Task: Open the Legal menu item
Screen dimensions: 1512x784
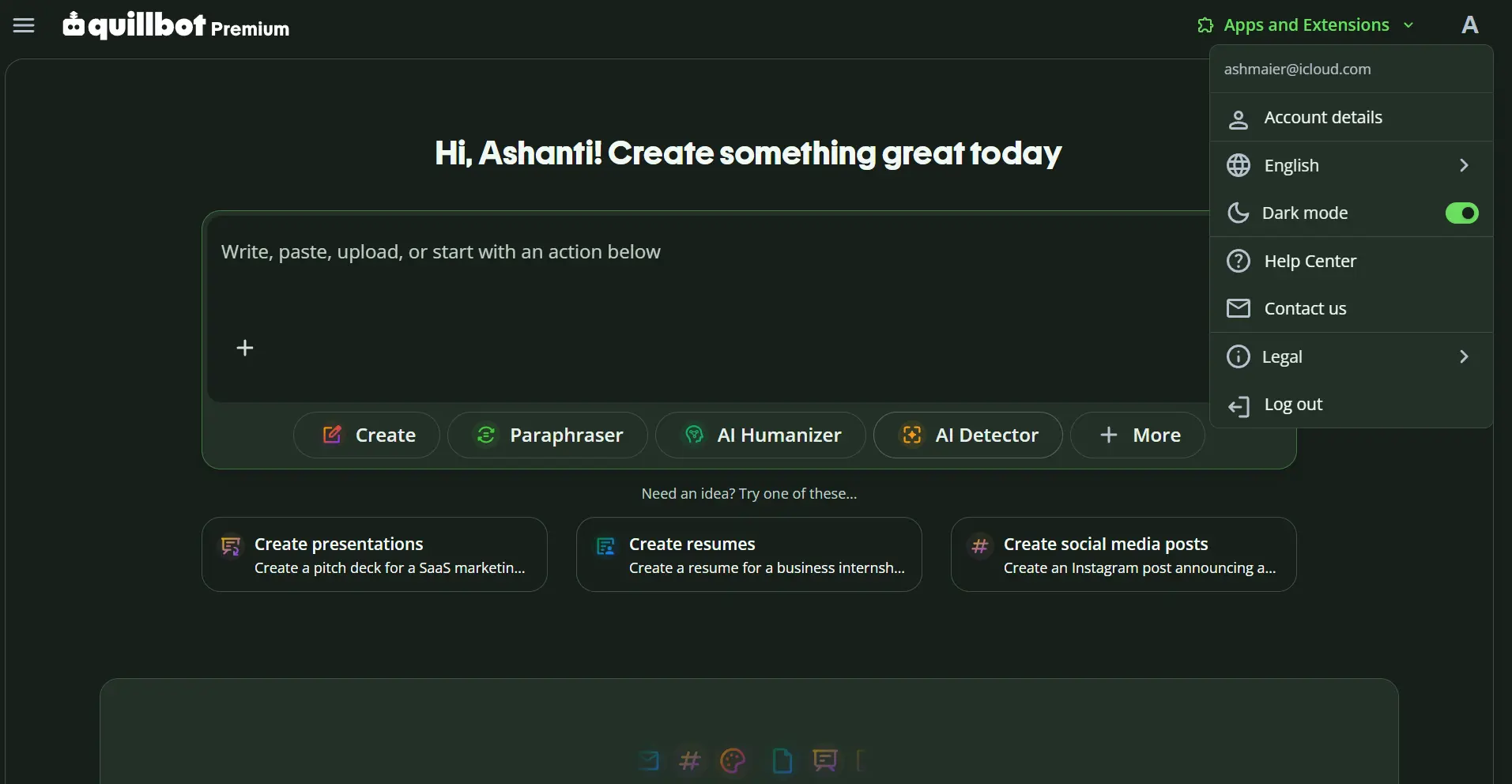Action: (1352, 356)
